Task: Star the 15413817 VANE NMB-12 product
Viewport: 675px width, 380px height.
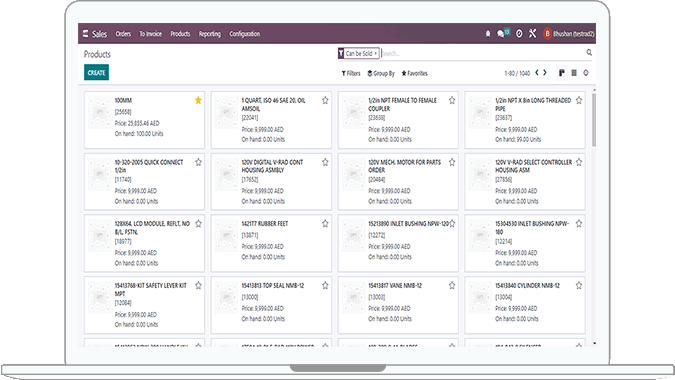Action: tap(452, 285)
